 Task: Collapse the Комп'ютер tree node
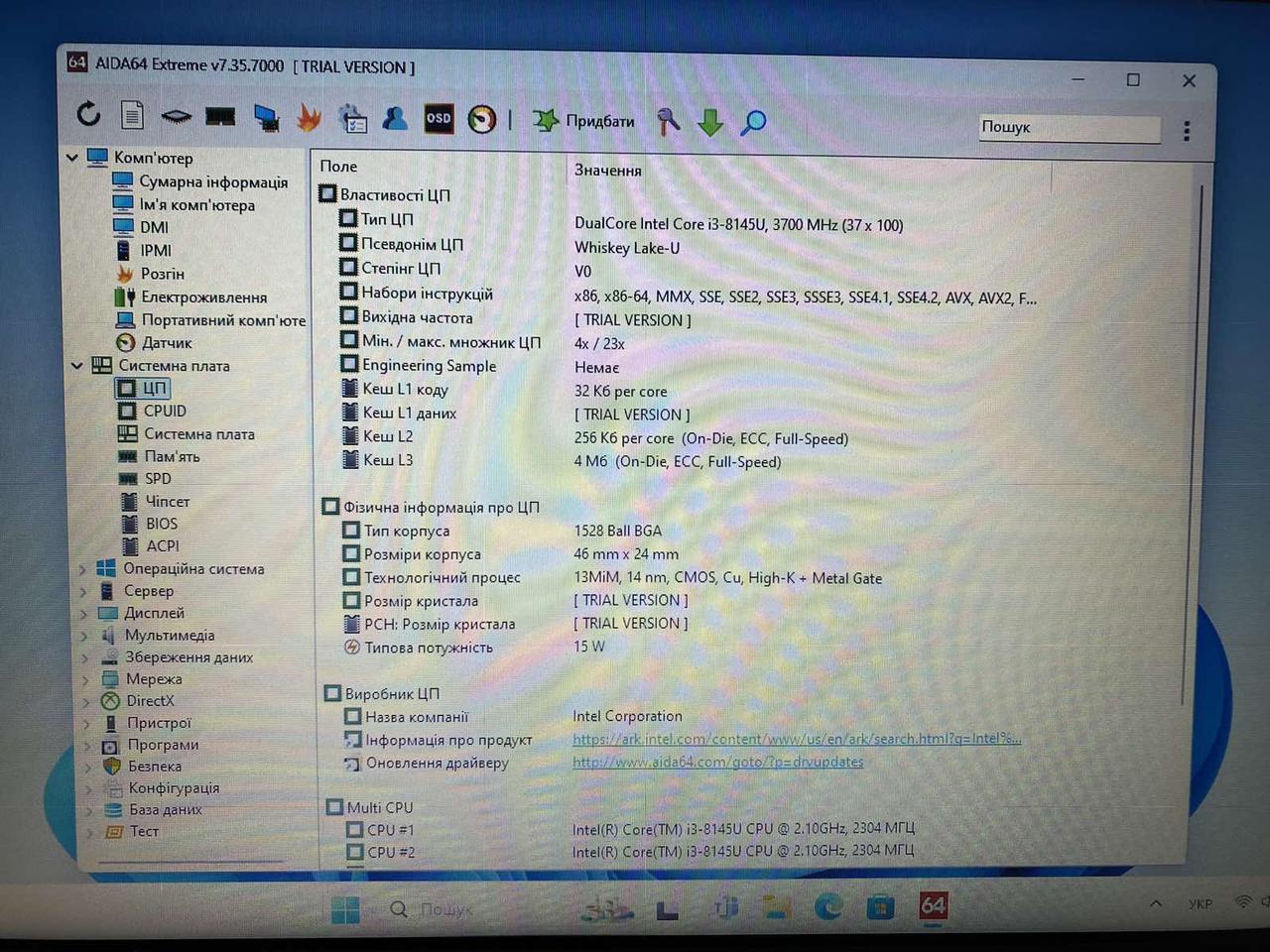click(71, 157)
